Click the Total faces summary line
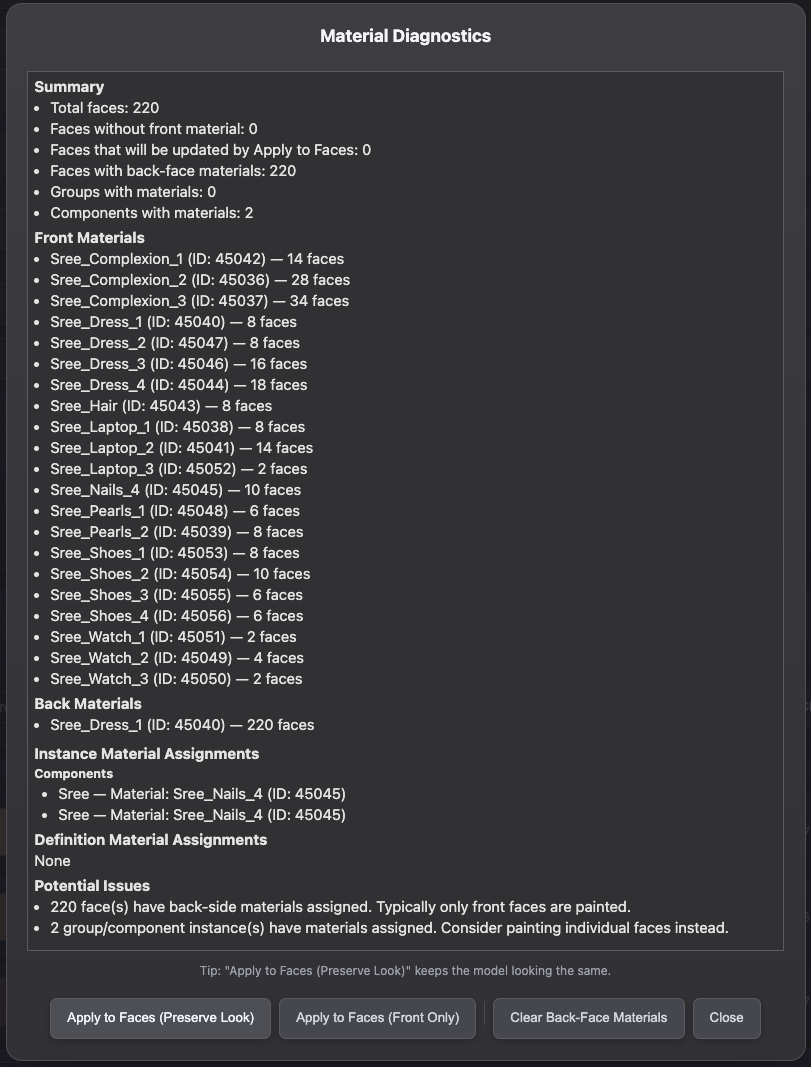Screen dimensions: 811x1067 [107, 108]
